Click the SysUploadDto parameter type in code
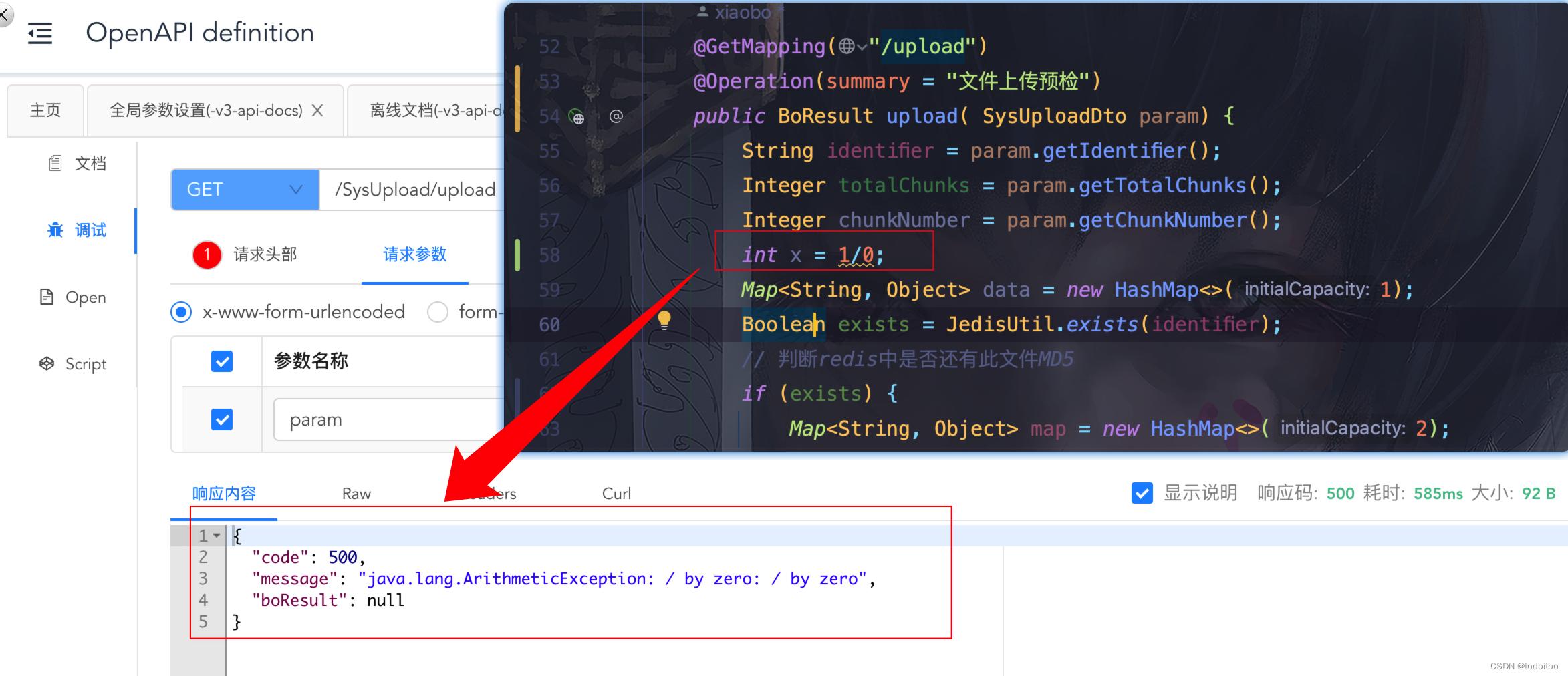 click(1054, 116)
